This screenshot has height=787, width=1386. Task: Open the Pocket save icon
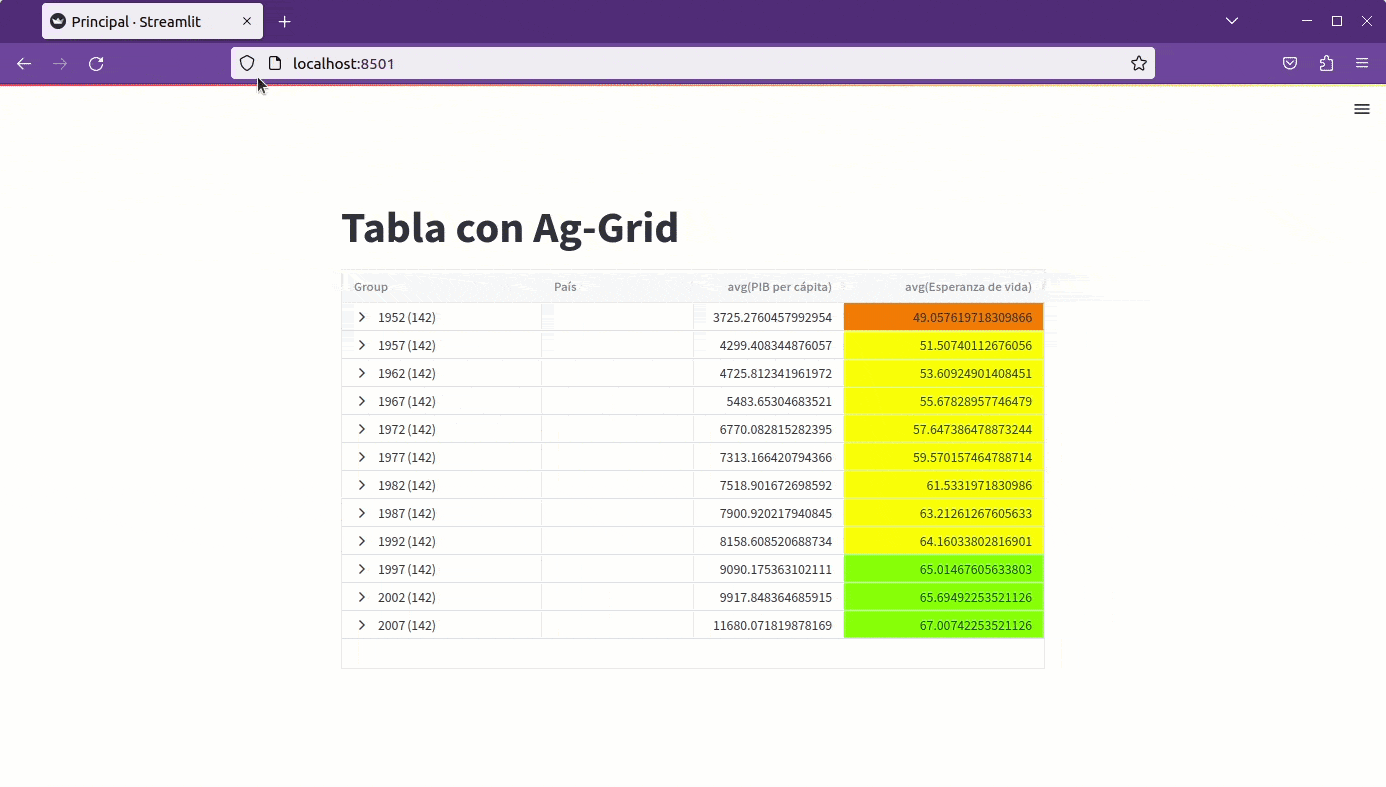[x=1290, y=63]
